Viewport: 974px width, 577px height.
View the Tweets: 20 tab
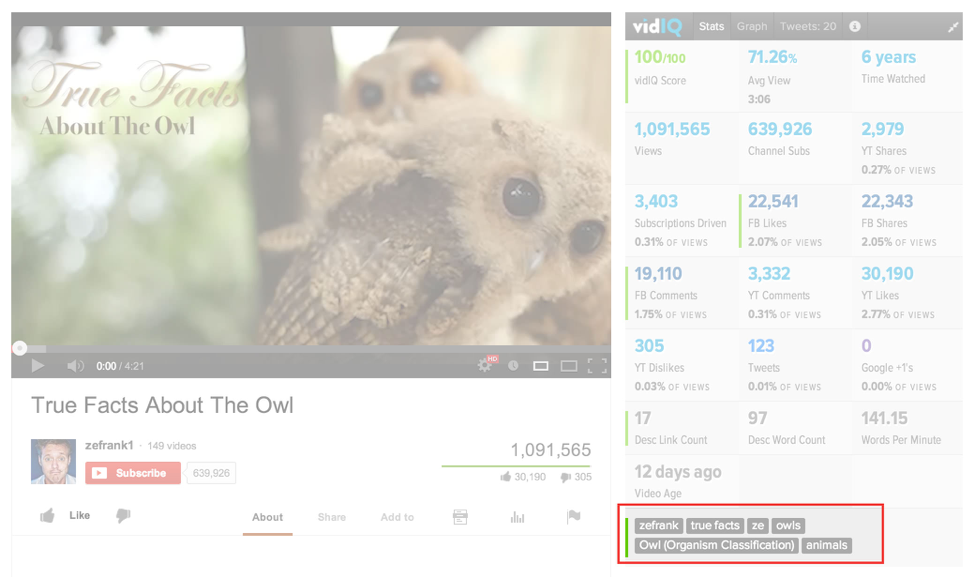pyautogui.click(x=806, y=26)
